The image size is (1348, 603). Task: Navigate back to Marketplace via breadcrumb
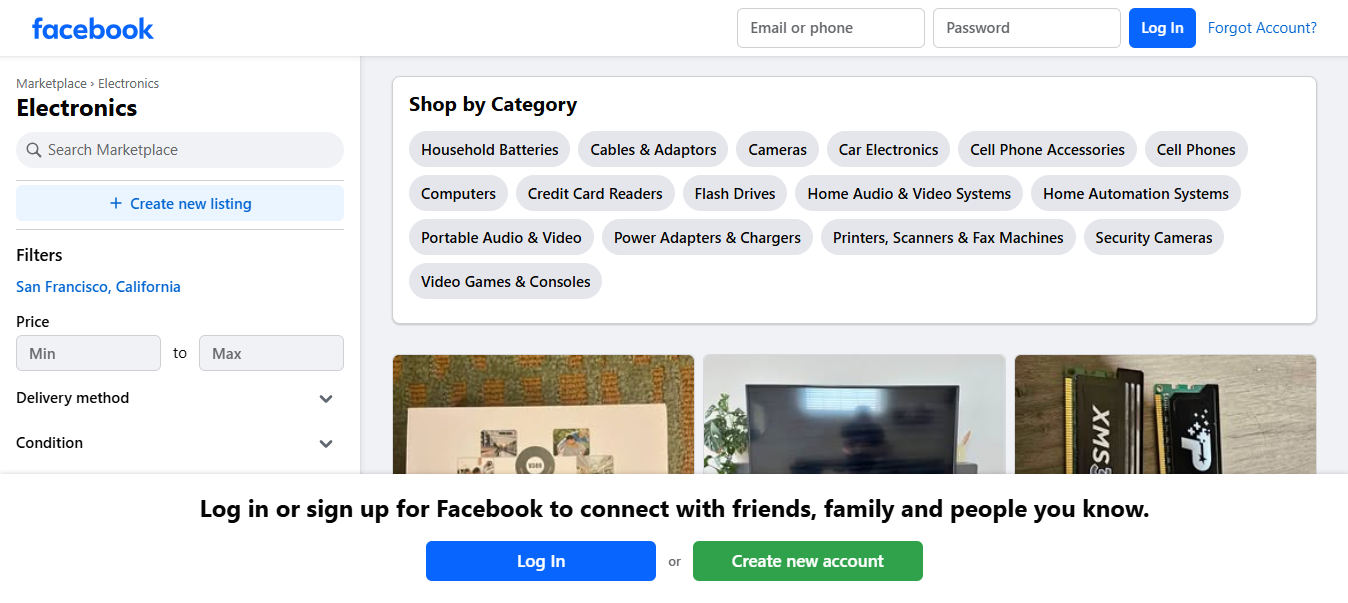coord(51,83)
